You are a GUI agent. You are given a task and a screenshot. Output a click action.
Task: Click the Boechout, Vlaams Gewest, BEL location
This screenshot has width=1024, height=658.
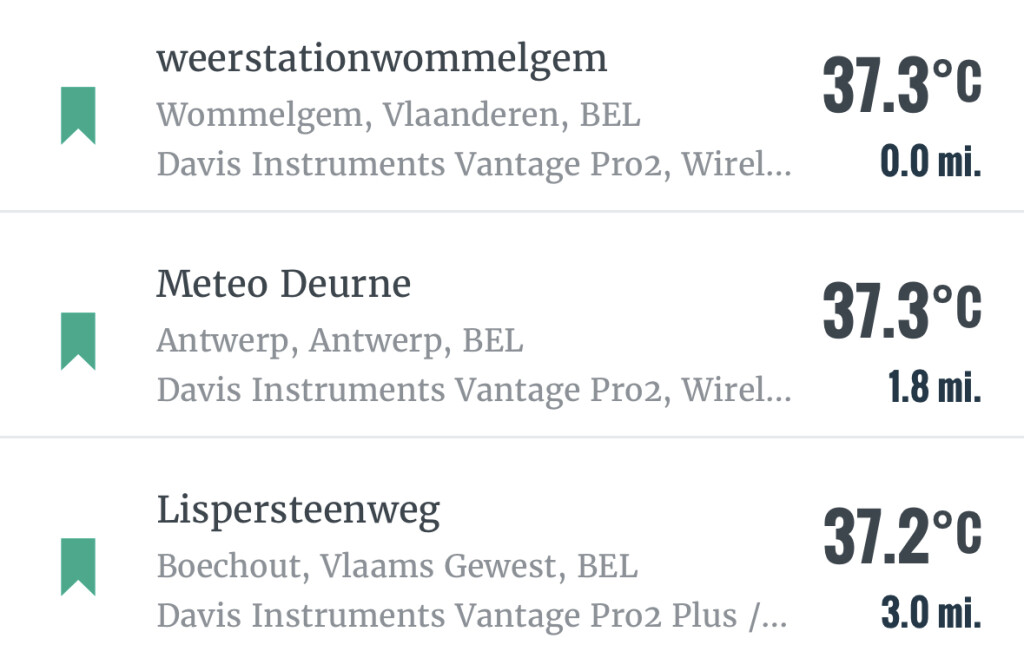[397, 567]
